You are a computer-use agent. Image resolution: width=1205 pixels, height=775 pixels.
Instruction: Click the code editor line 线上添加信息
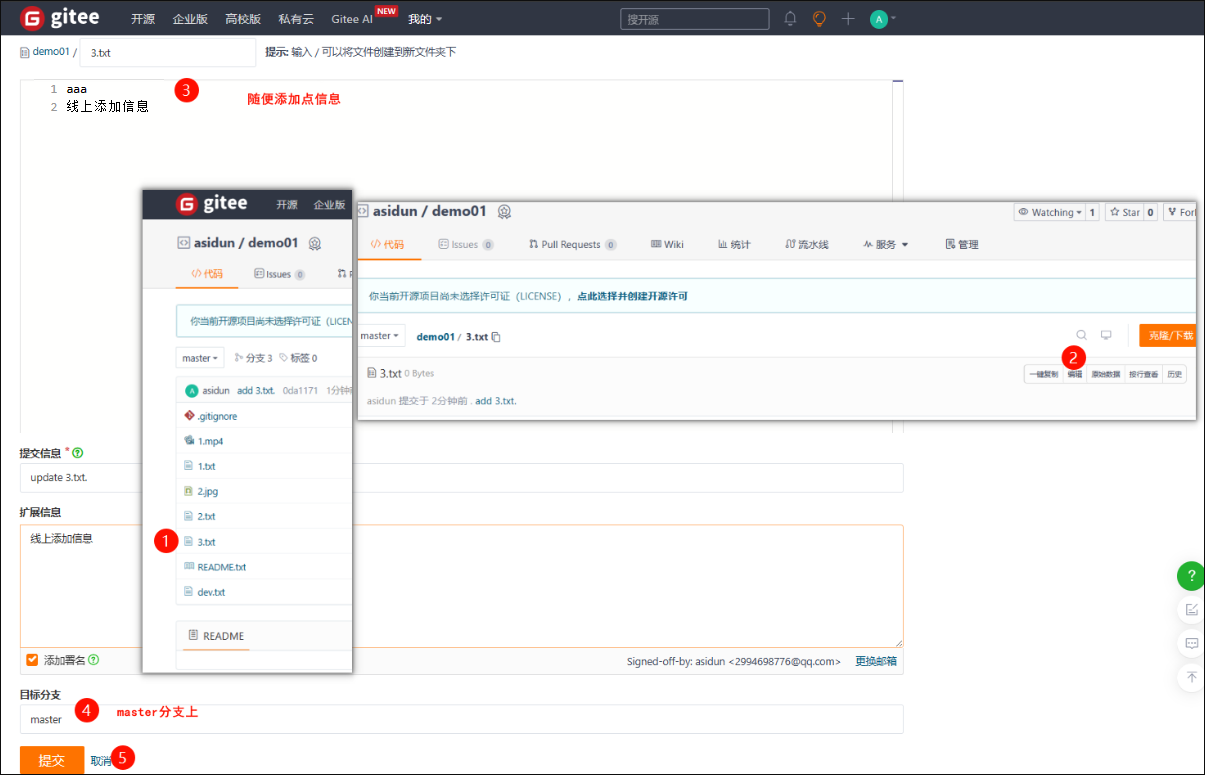(x=107, y=106)
